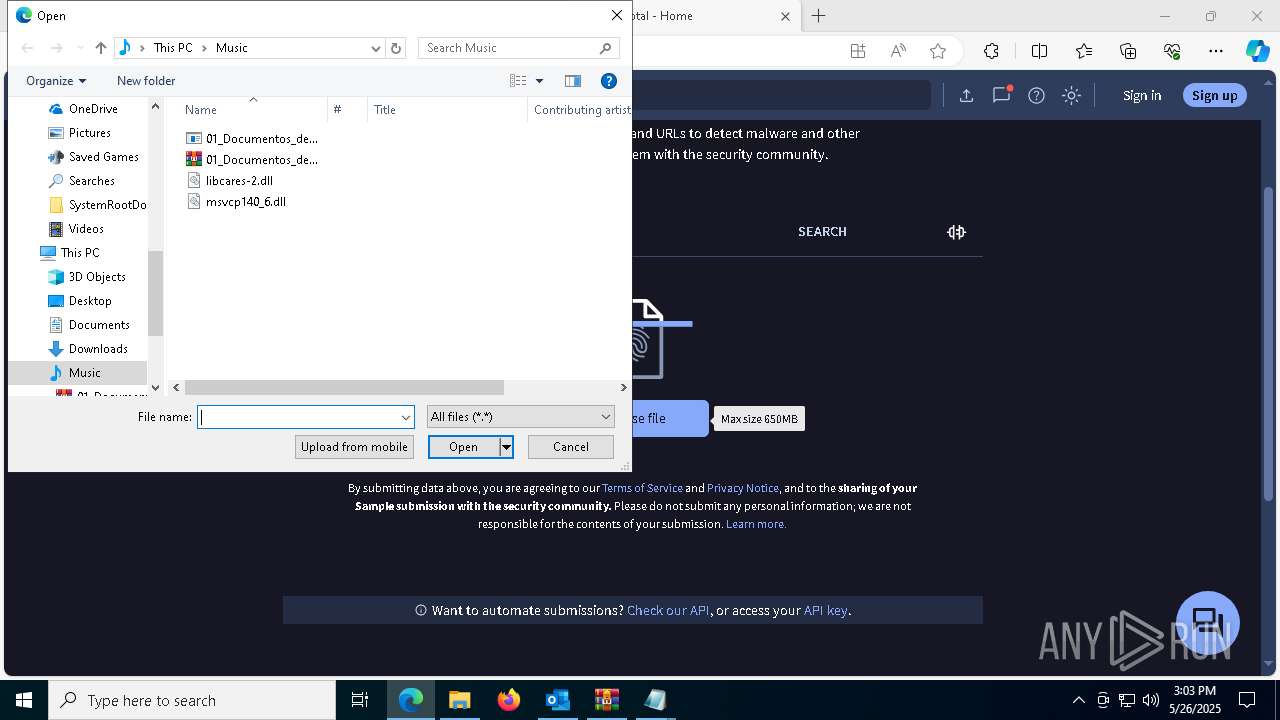1280x720 pixels.
Task: Select the libcares-2.dll file
Action: [x=239, y=181]
